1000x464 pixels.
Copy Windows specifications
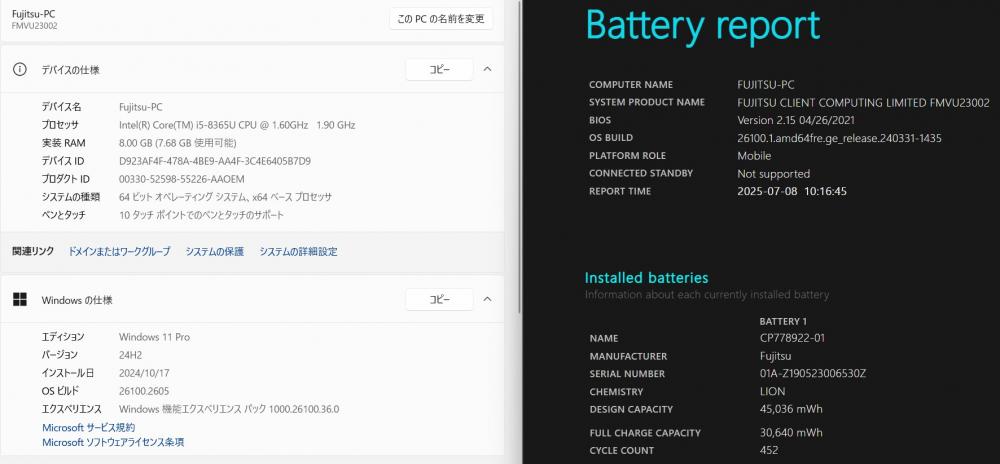(439, 300)
